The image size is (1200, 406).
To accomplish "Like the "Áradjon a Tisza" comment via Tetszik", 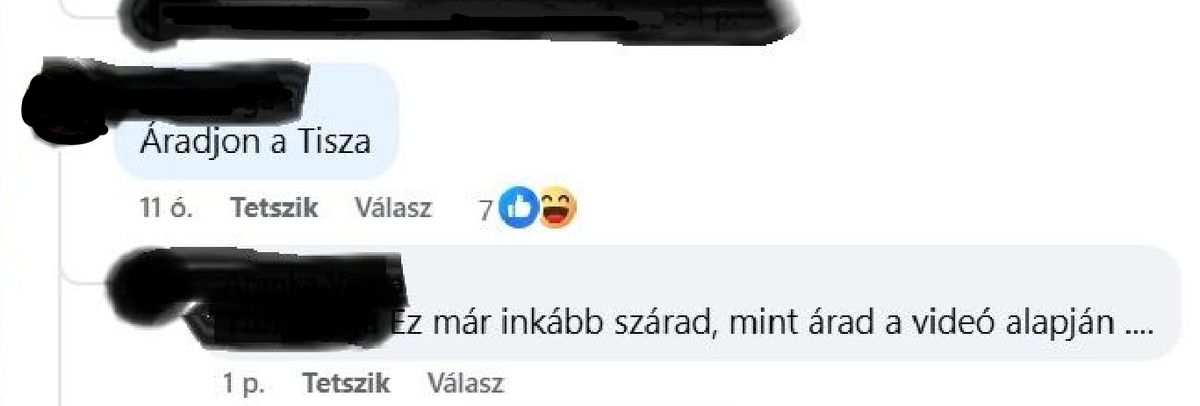I will pyautogui.click(x=274, y=208).
